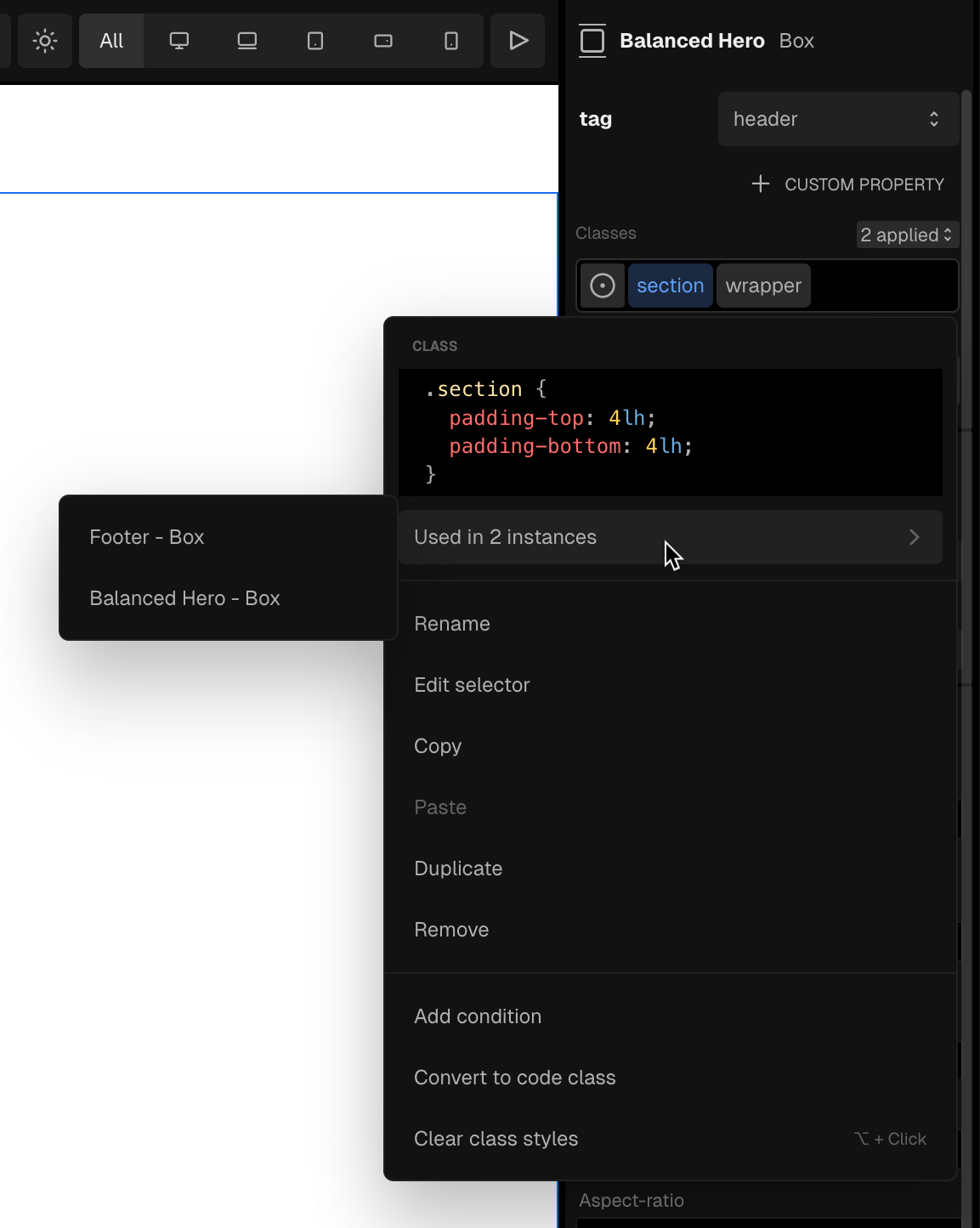Switch to desktop monitor breakpoint
980x1228 pixels.
(179, 41)
